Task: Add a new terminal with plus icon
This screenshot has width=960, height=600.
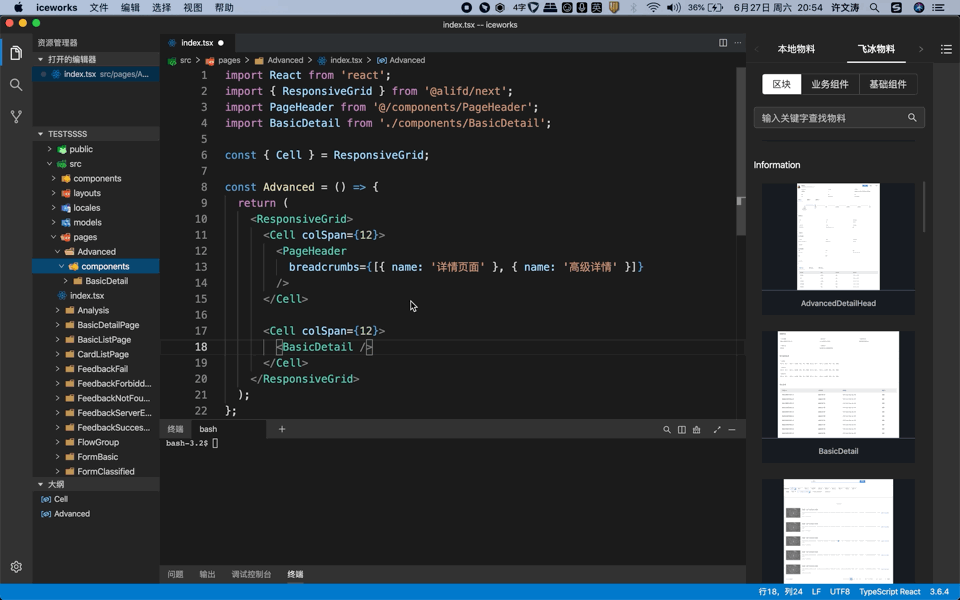Action: (282, 429)
